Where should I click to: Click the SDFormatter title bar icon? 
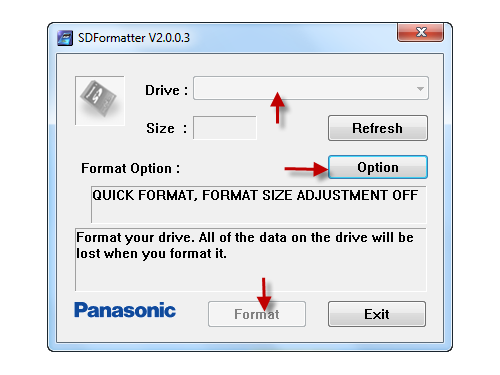click(x=65, y=38)
